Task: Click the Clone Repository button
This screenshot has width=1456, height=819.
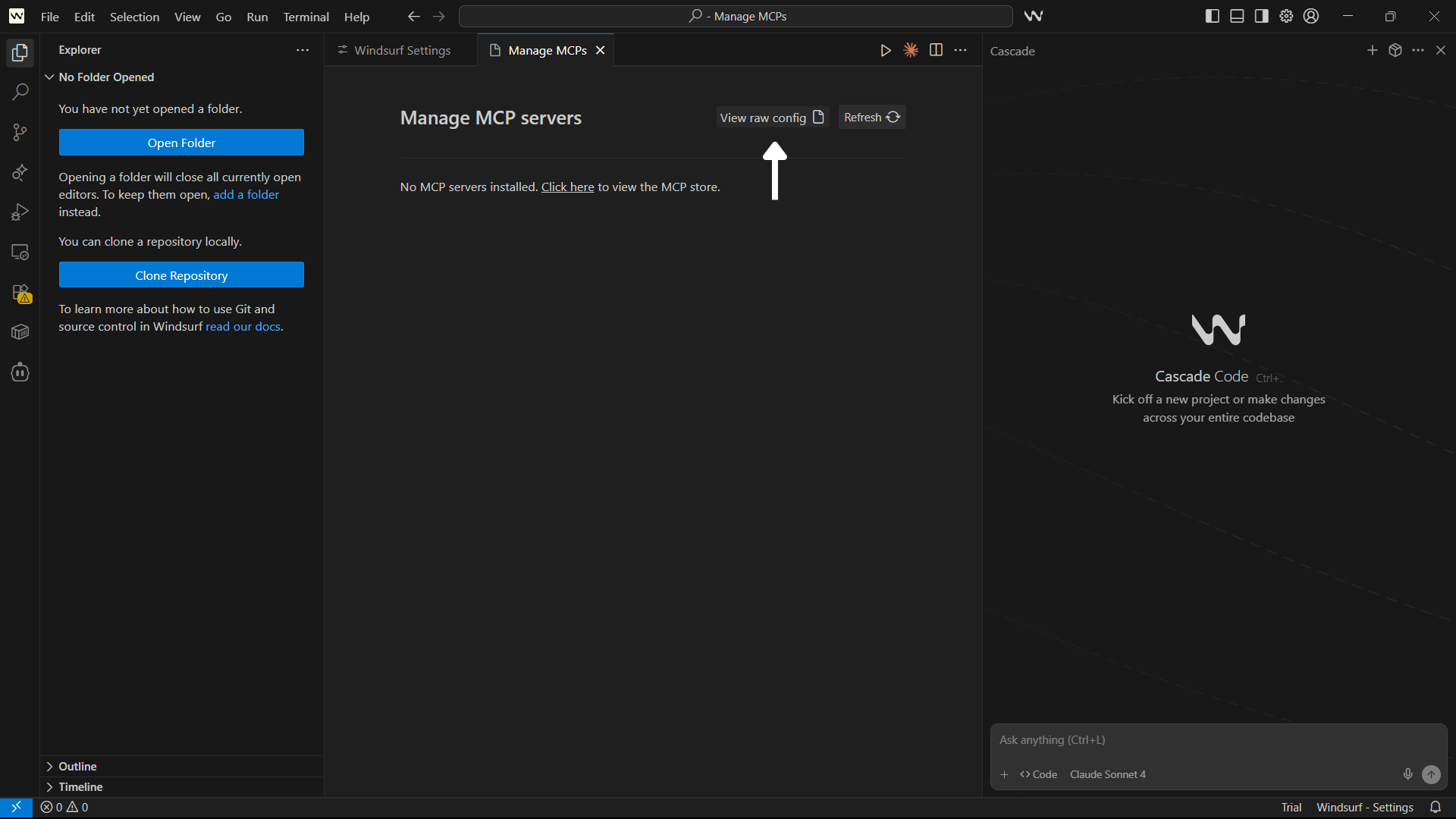Action: 181,275
